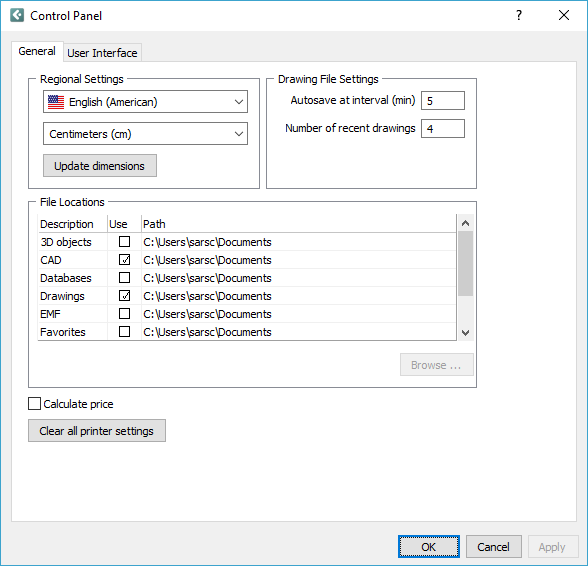Click the American flag language icon
Image resolution: width=588 pixels, height=566 pixels.
56,102
